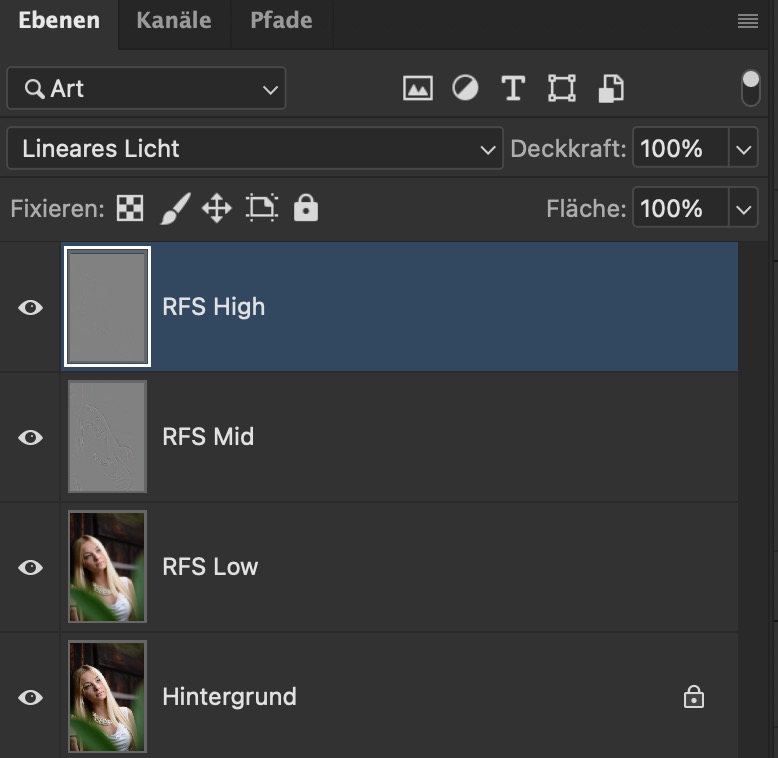Open the layers panel options menu
The image size is (778, 758).
(x=748, y=21)
